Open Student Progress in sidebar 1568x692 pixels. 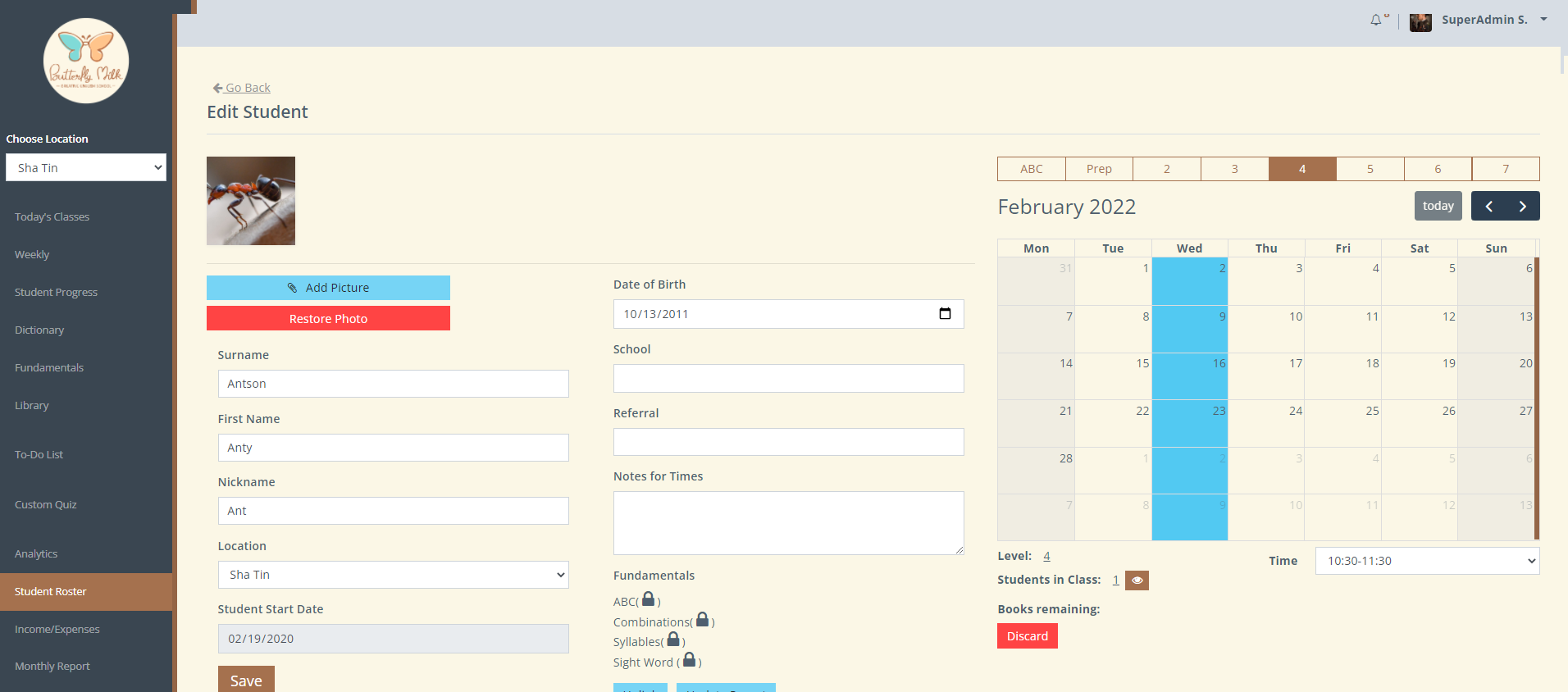pos(56,293)
